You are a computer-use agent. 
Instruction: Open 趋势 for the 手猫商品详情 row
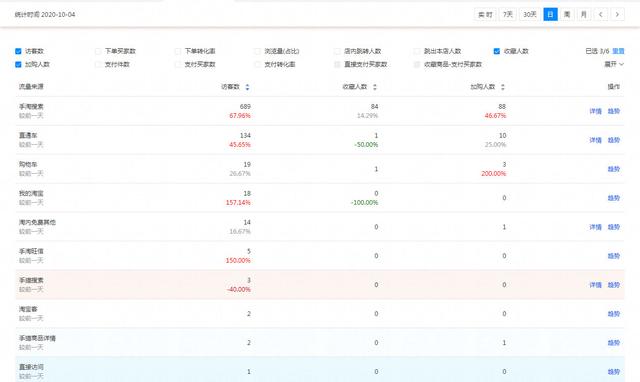tap(614, 343)
